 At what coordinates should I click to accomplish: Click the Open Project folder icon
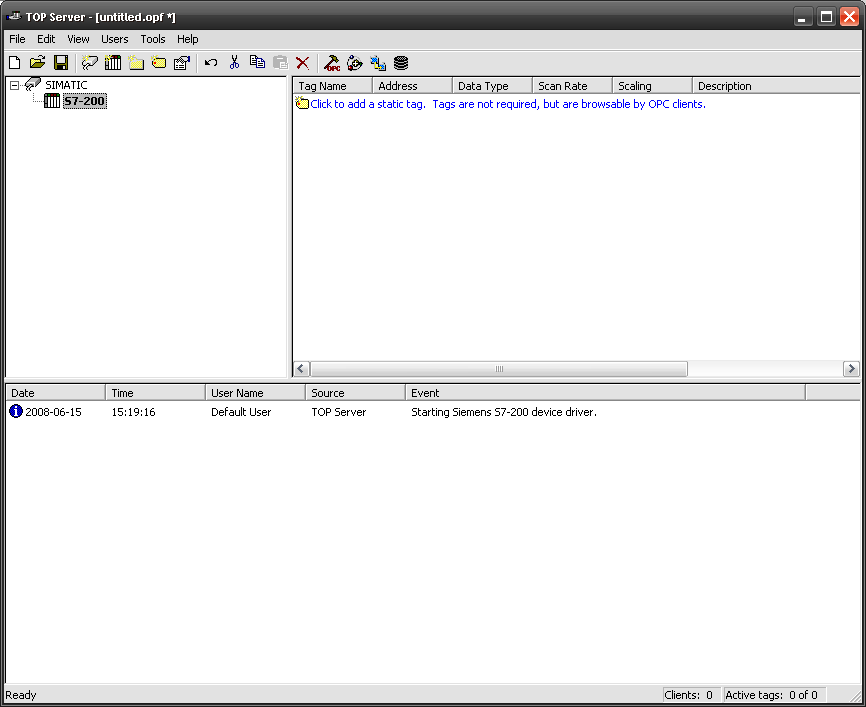pyautogui.click(x=37, y=63)
